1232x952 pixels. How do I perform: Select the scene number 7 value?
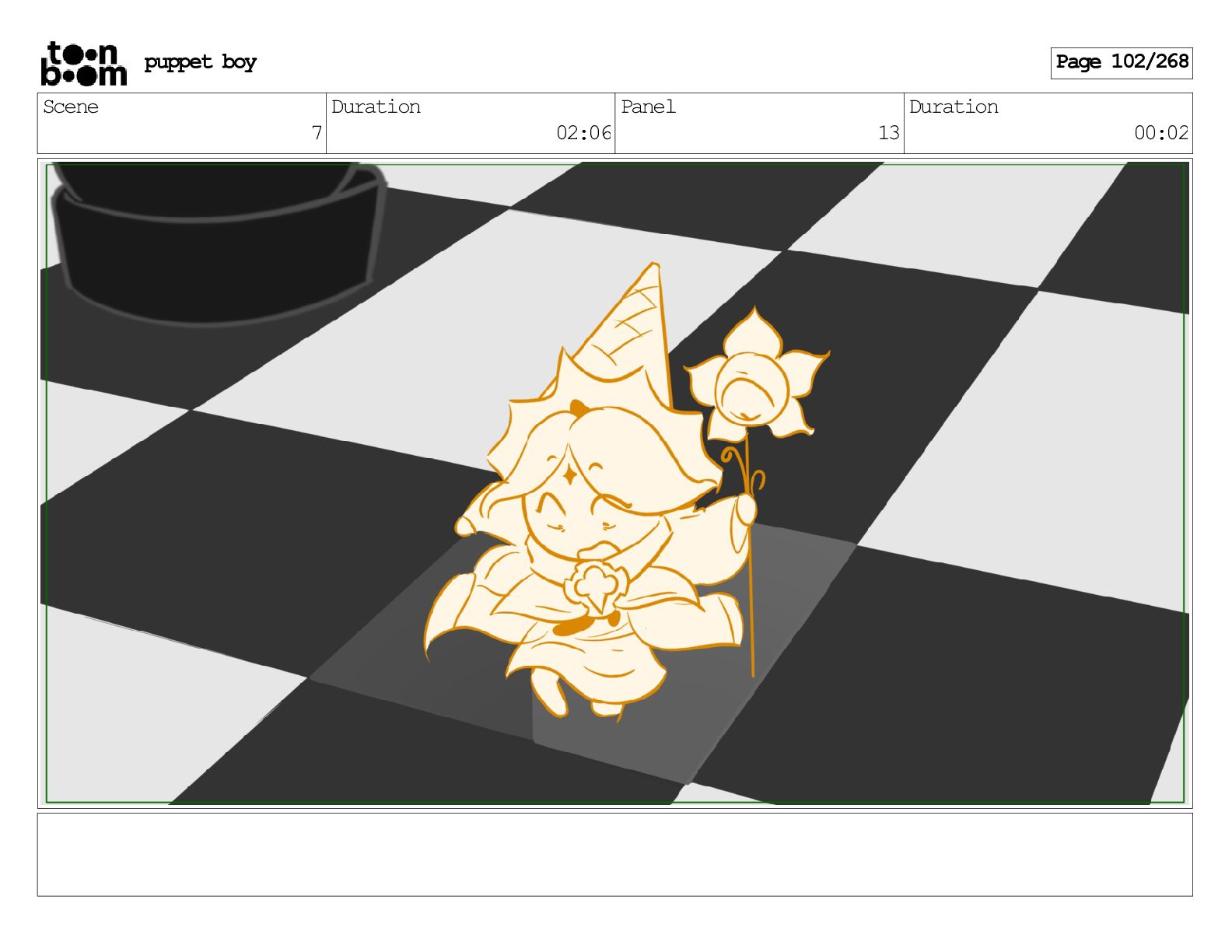[x=317, y=133]
